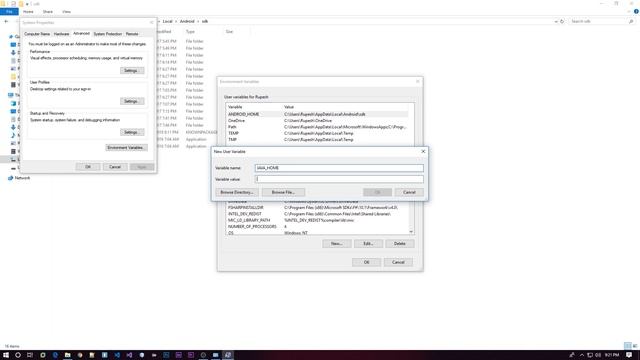640x360 pixels.
Task: Click New button under system variables
Action: point(336,244)
